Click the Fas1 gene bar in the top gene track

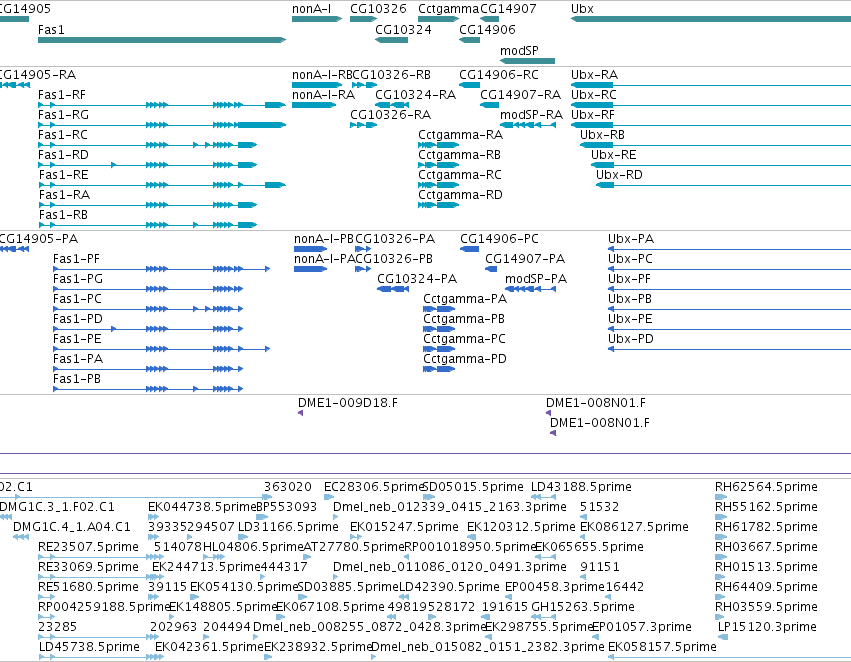pyautogui.click(x=162, y=40)
